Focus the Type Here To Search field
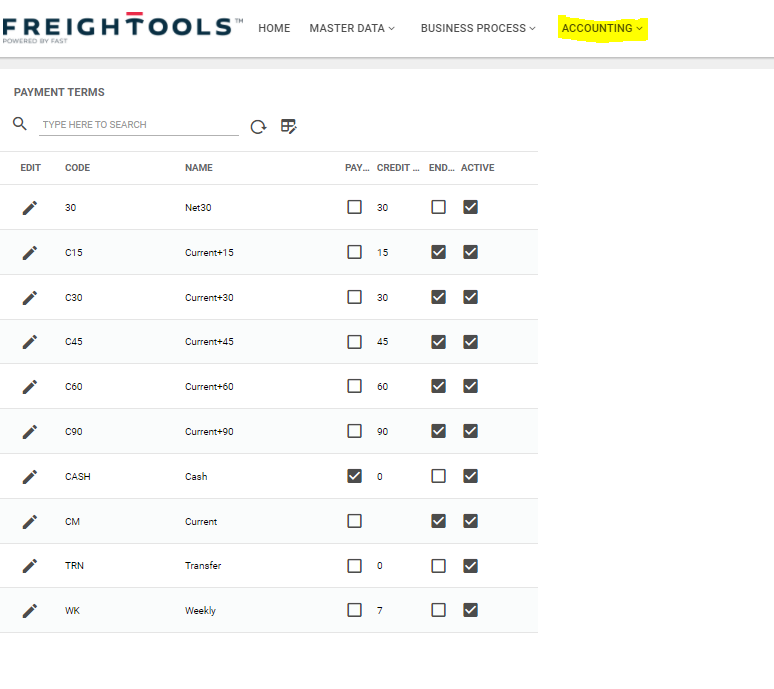 pos(138,125)
